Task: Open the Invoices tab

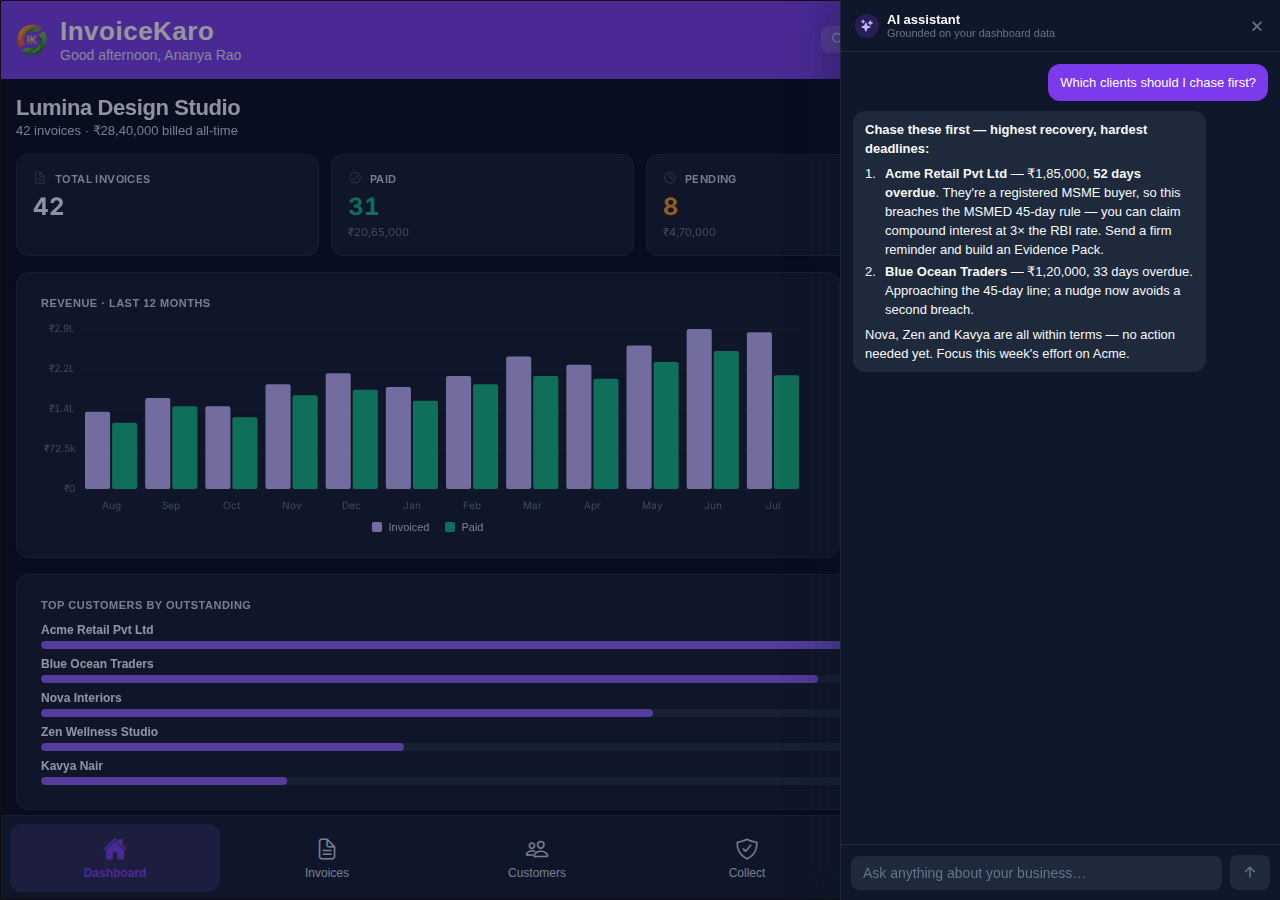Action: pos(327,858)
